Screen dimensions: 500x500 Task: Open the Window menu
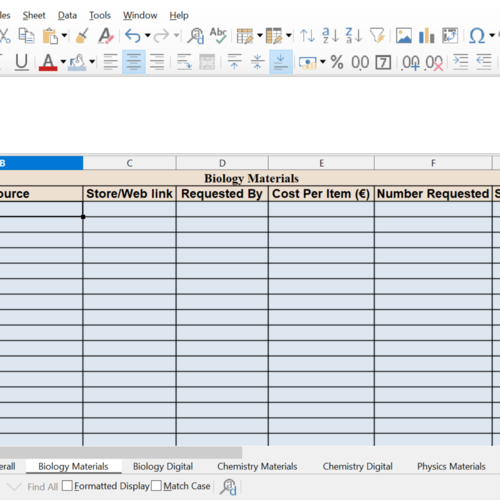[140, 15]
